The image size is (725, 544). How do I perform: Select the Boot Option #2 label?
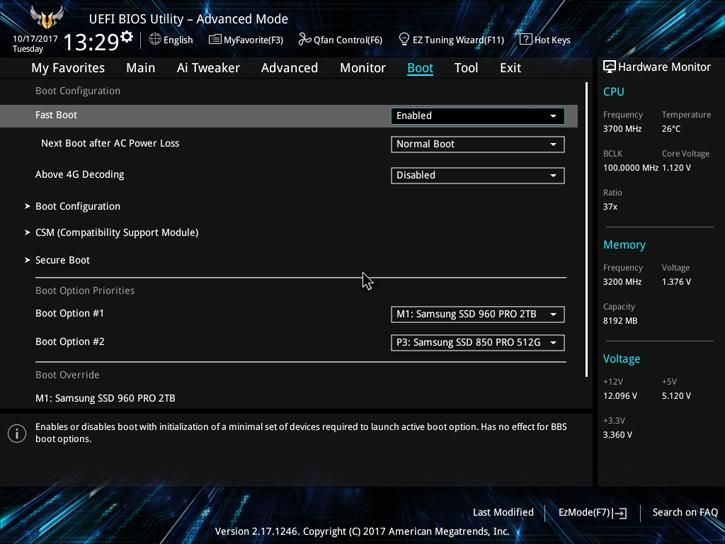pos(69,341)
